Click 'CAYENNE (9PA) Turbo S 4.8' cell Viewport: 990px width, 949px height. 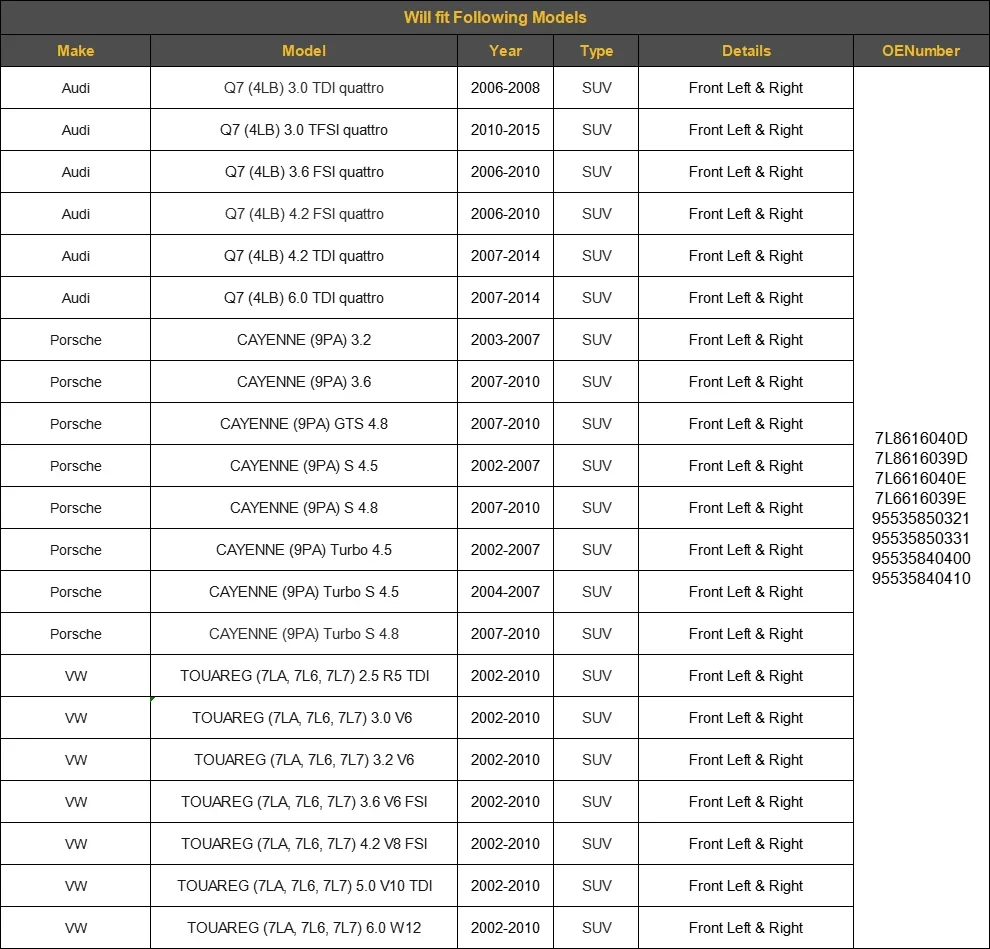click(x=304, y=634)
